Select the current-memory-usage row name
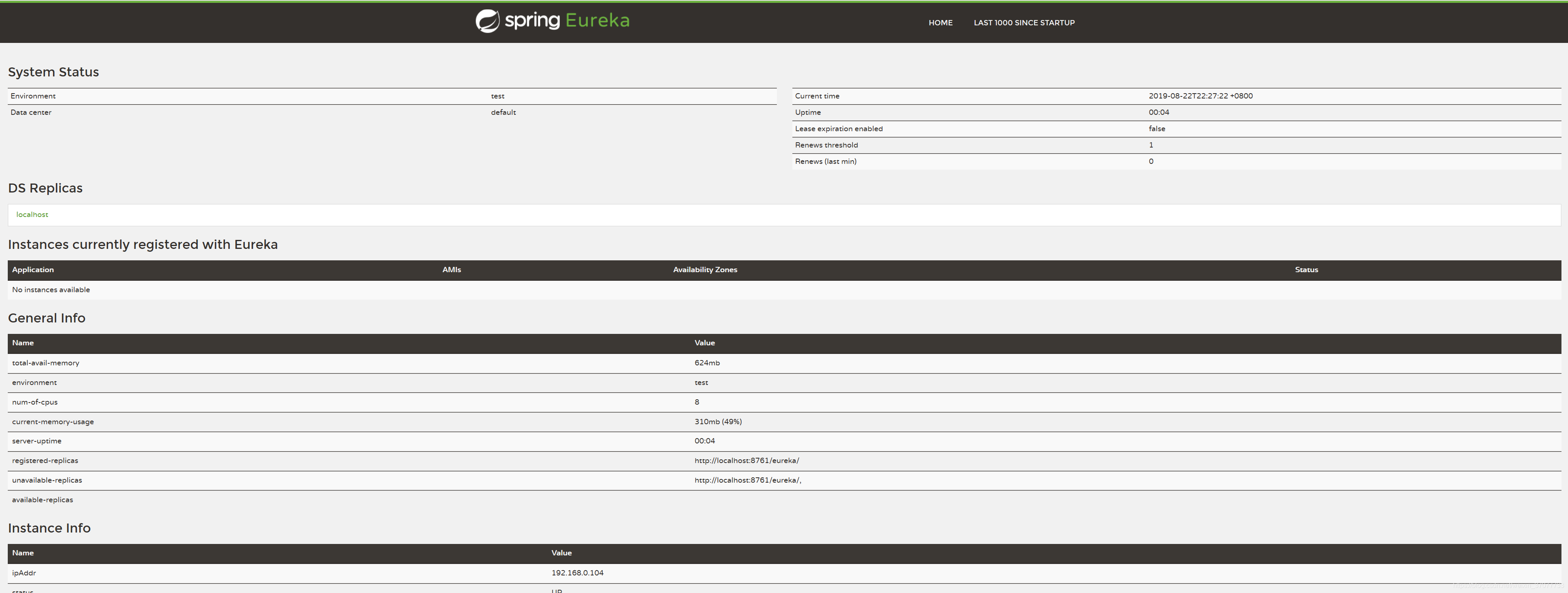Image resolution: width=1568 pixels, height=593 pixels. [53, 421]
